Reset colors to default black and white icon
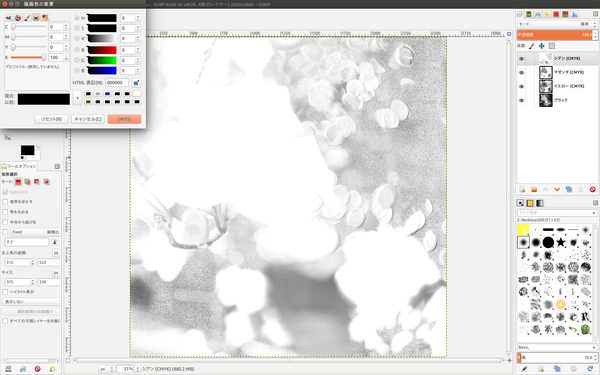This screenshot has height=375, width=600. point(22,158)
